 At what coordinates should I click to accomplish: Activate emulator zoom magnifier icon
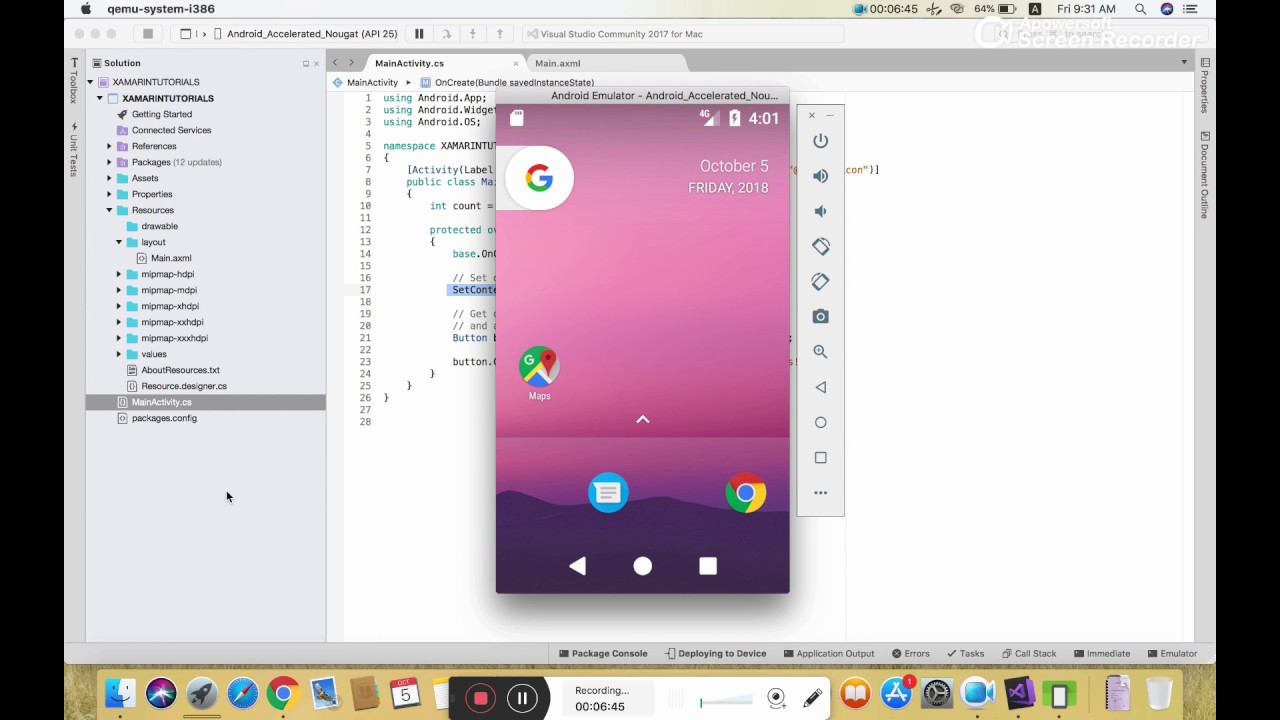pyautogui.click(x=820, y=351)
